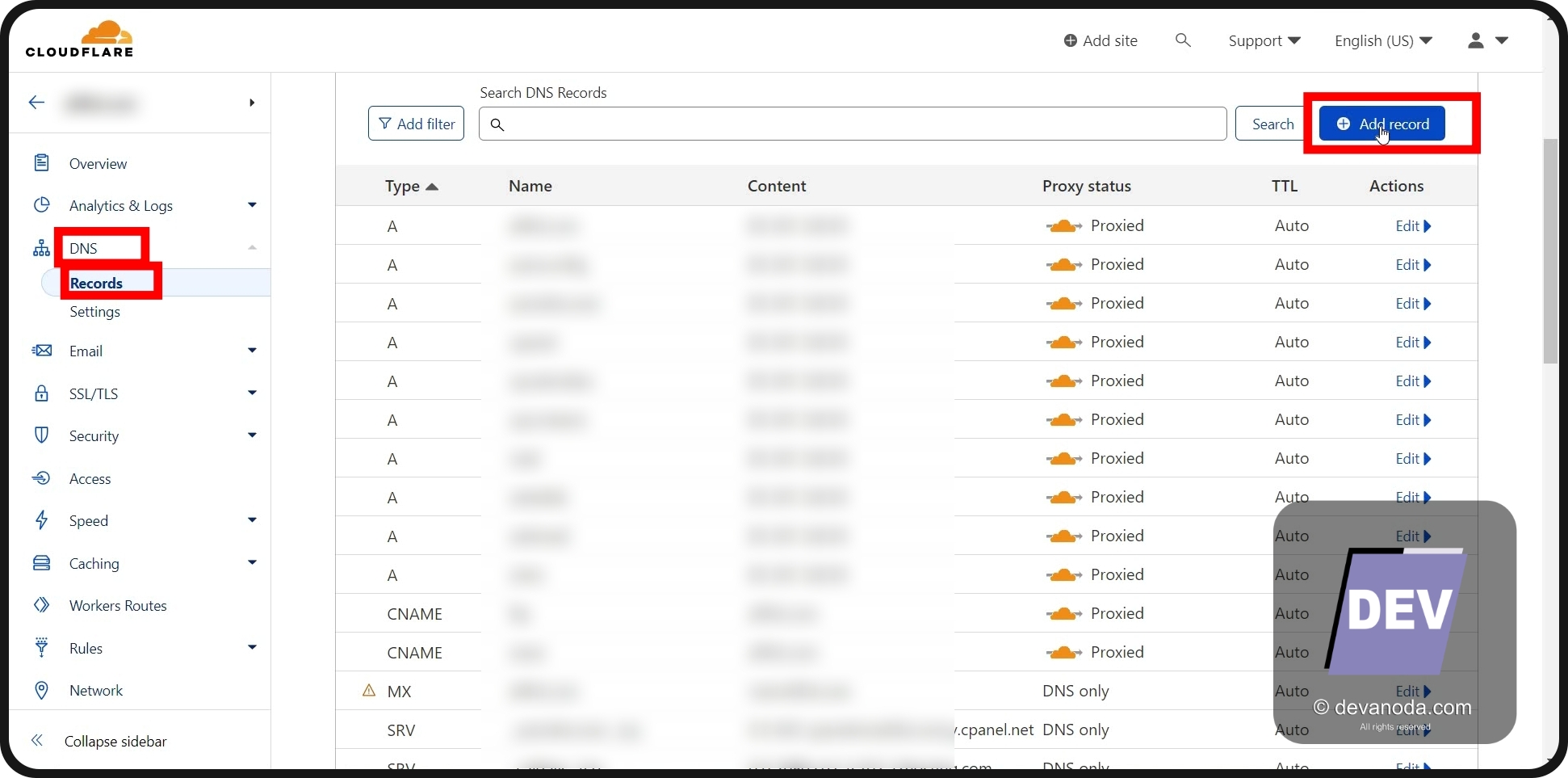
Task: Click the Proxy status column header
Action: tap(1086, 186)
